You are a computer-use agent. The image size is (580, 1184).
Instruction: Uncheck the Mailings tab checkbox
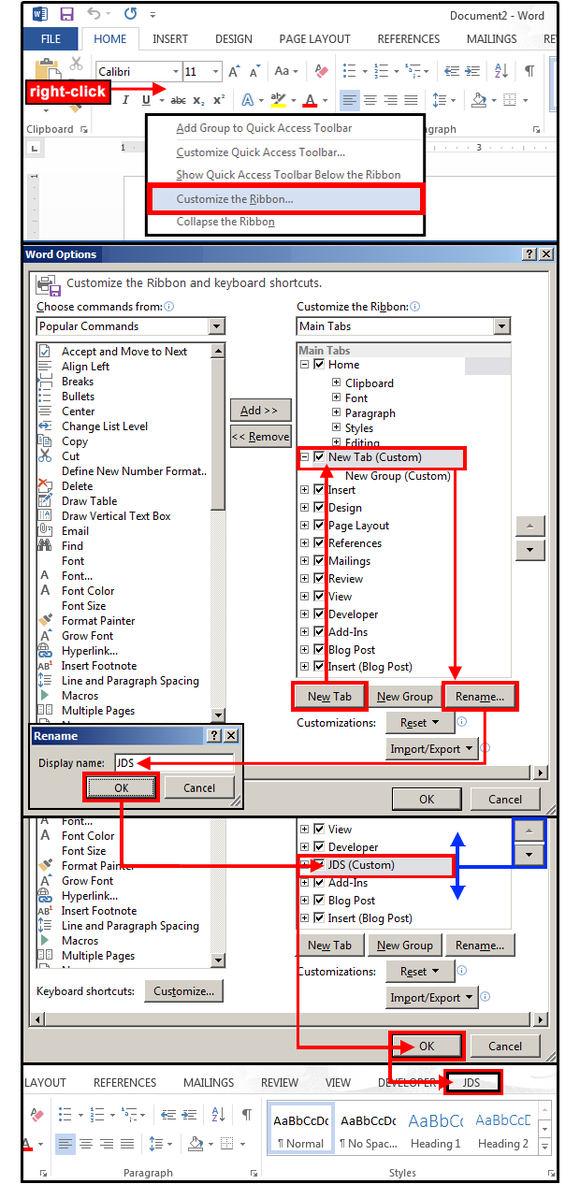(x=319, y=561)
